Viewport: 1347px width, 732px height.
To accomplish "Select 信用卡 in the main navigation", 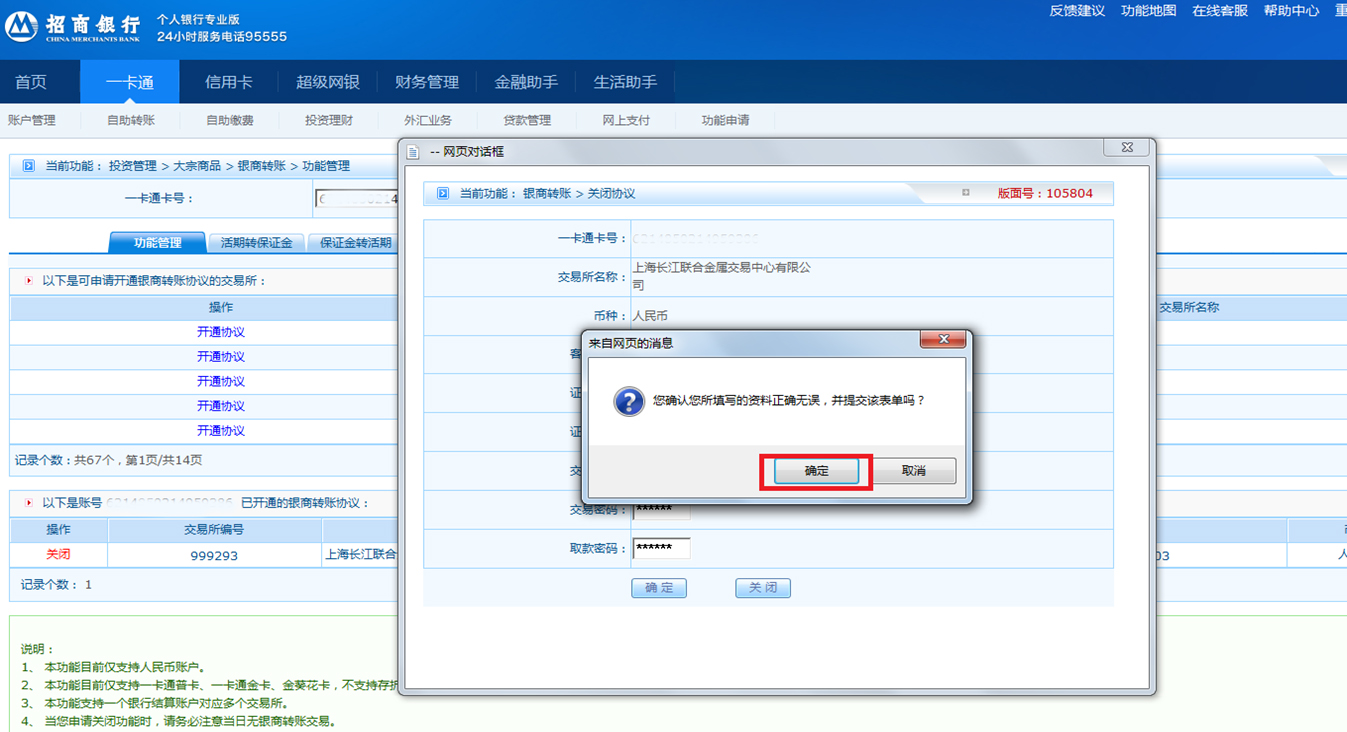I will coord(228,82).
